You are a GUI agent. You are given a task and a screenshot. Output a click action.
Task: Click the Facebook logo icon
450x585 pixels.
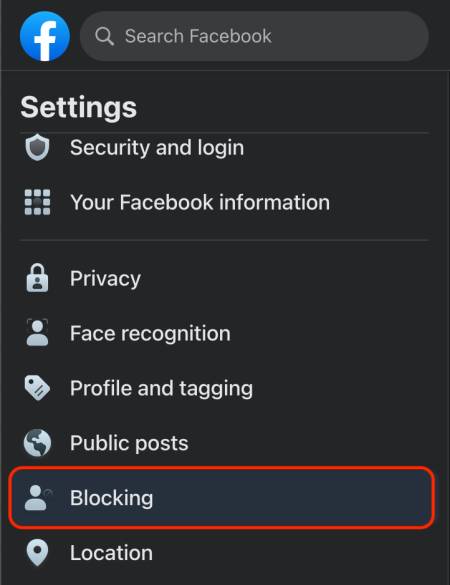(45, 36)
